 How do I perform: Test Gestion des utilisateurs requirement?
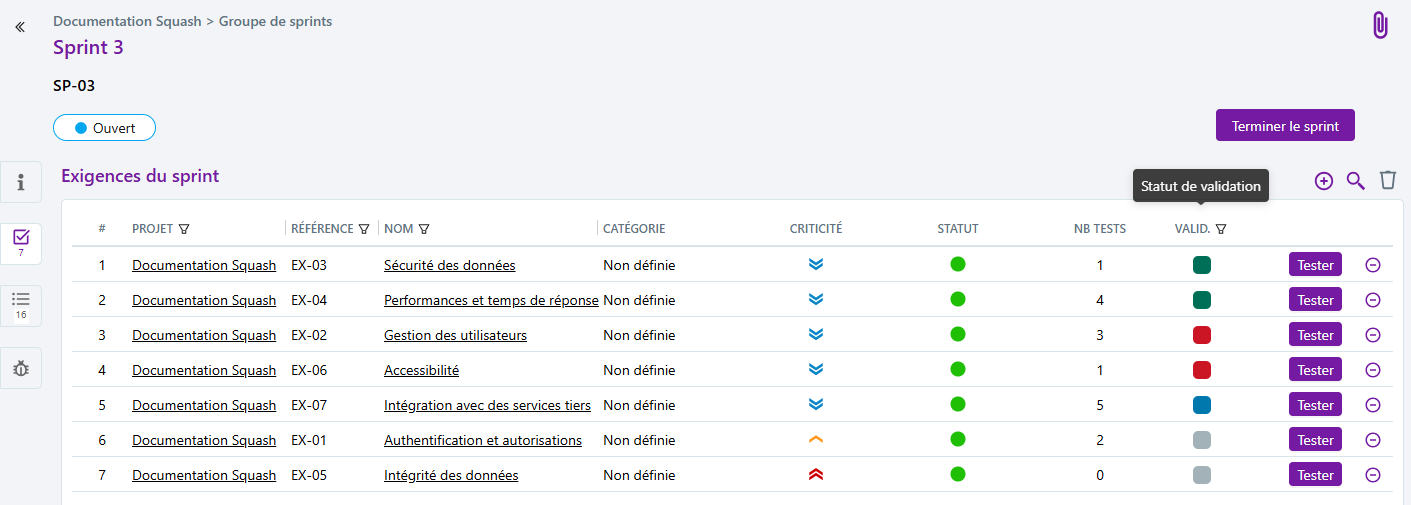point(1315,335)
